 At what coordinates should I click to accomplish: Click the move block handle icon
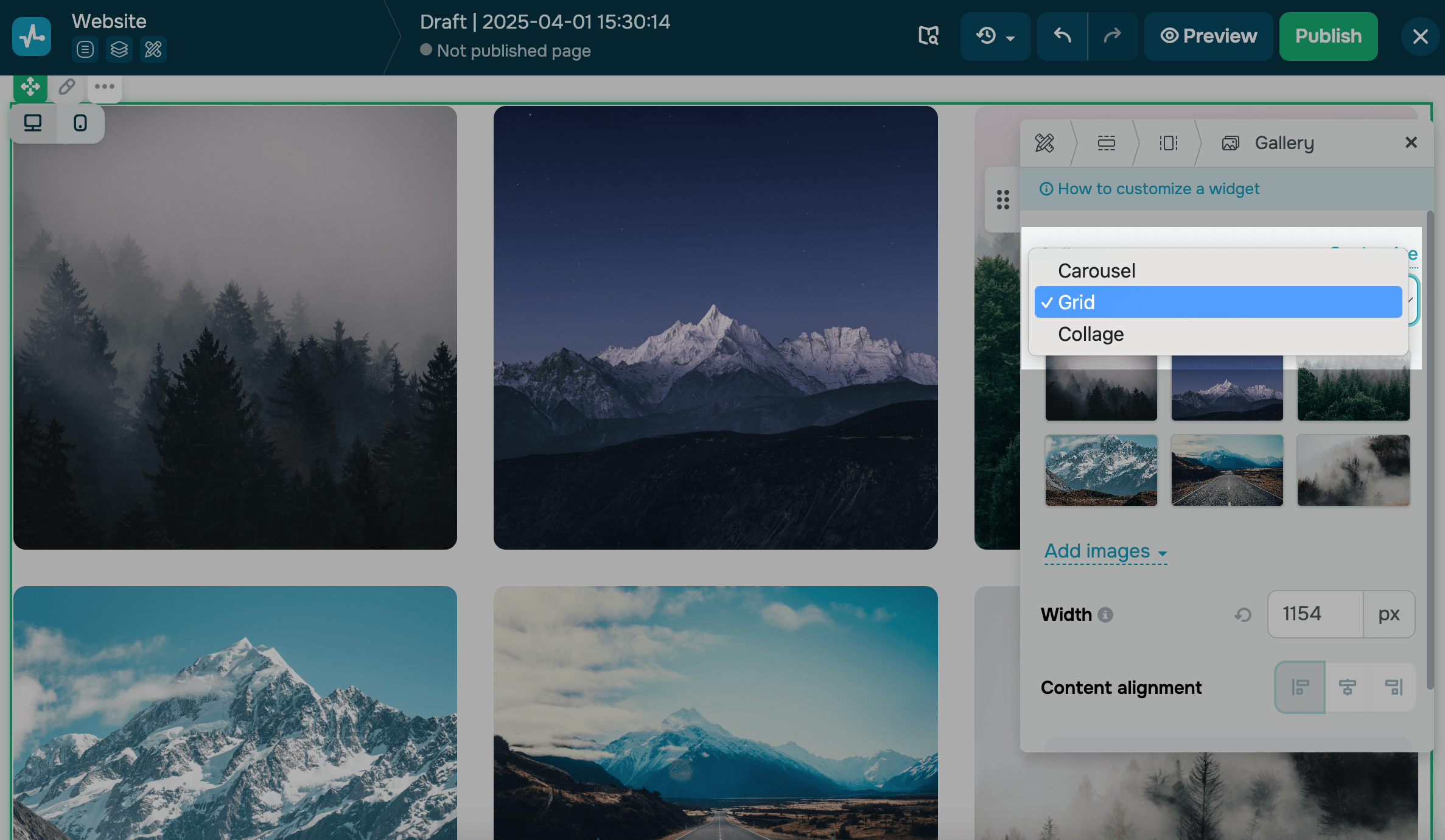pyautogui.click(x=30, y=87)
